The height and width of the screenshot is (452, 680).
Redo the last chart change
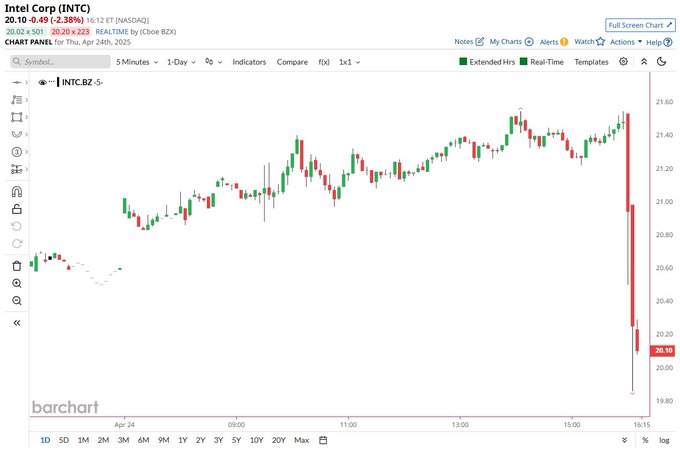coord(16,243)
